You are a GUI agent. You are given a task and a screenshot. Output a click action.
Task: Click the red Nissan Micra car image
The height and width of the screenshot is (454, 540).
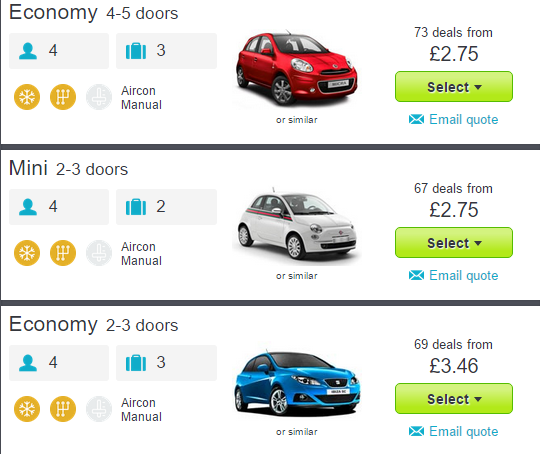pos(297,69)
